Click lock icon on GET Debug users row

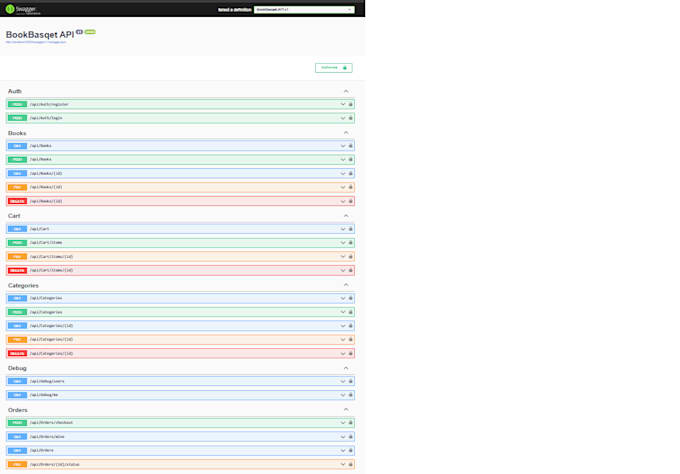point(350,381)
